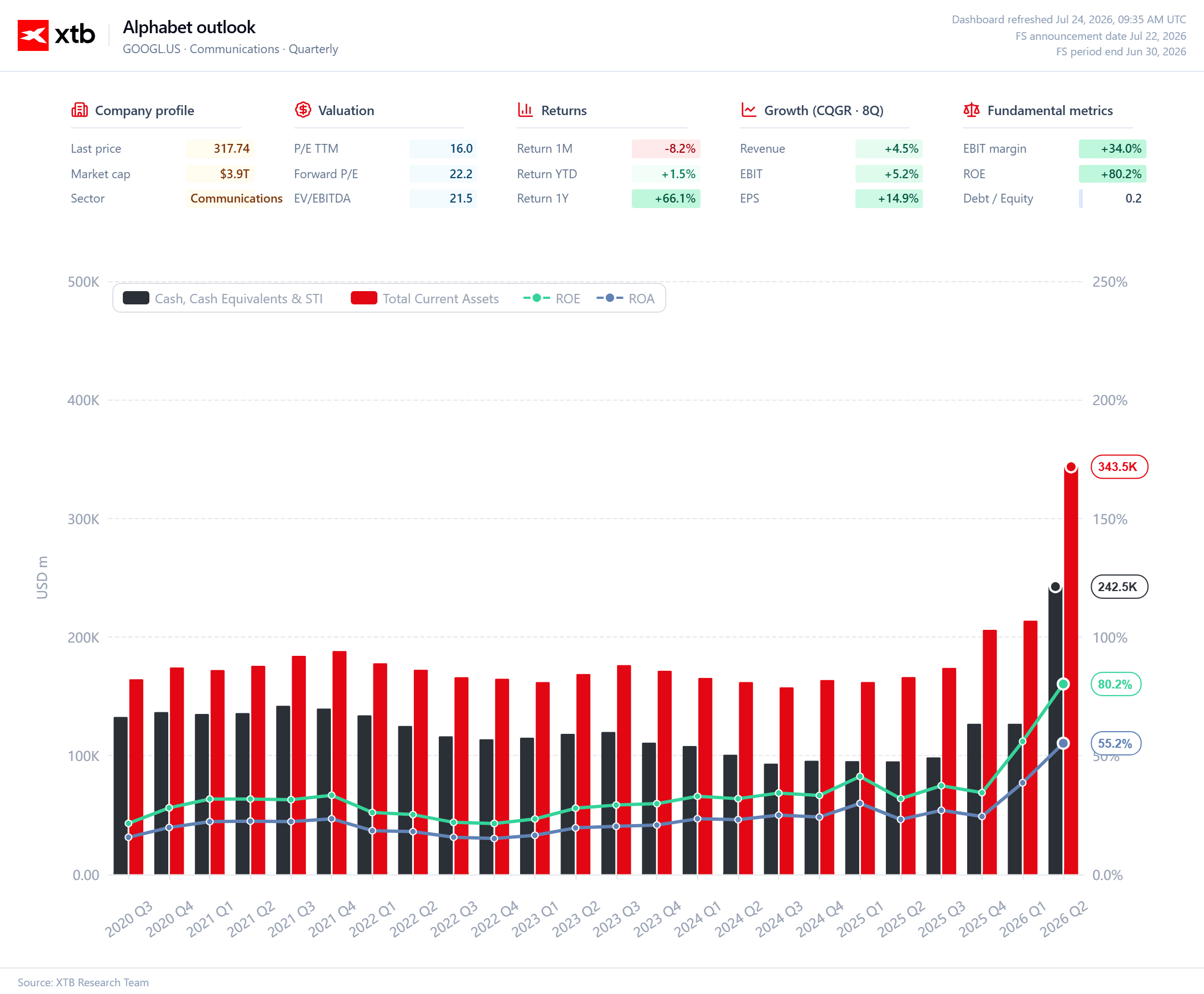This screenshot has height=994, width=1204.
Task: Click the 2020 Q3 axis label
Action: click(129, 919)
